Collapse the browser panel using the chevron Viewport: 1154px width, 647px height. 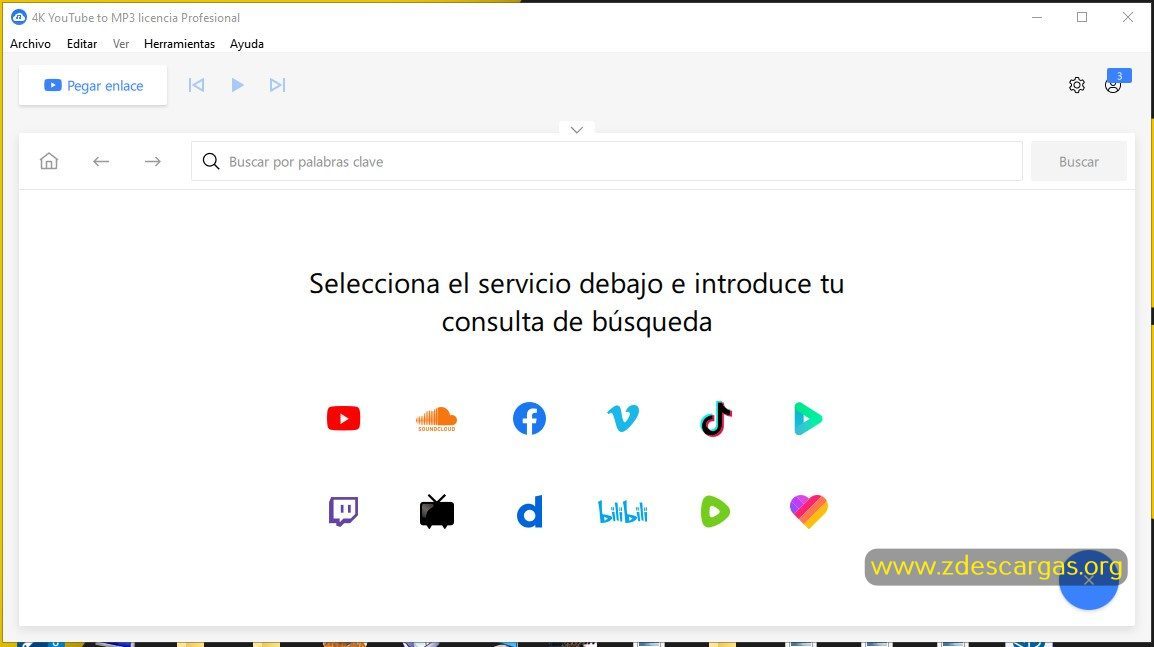[577, 130]
